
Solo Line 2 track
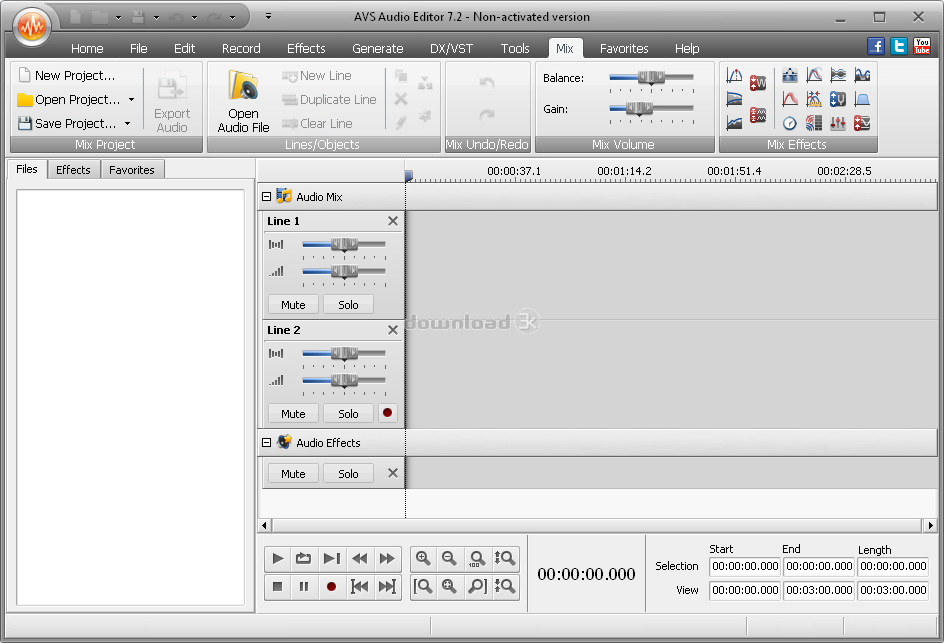348,413
